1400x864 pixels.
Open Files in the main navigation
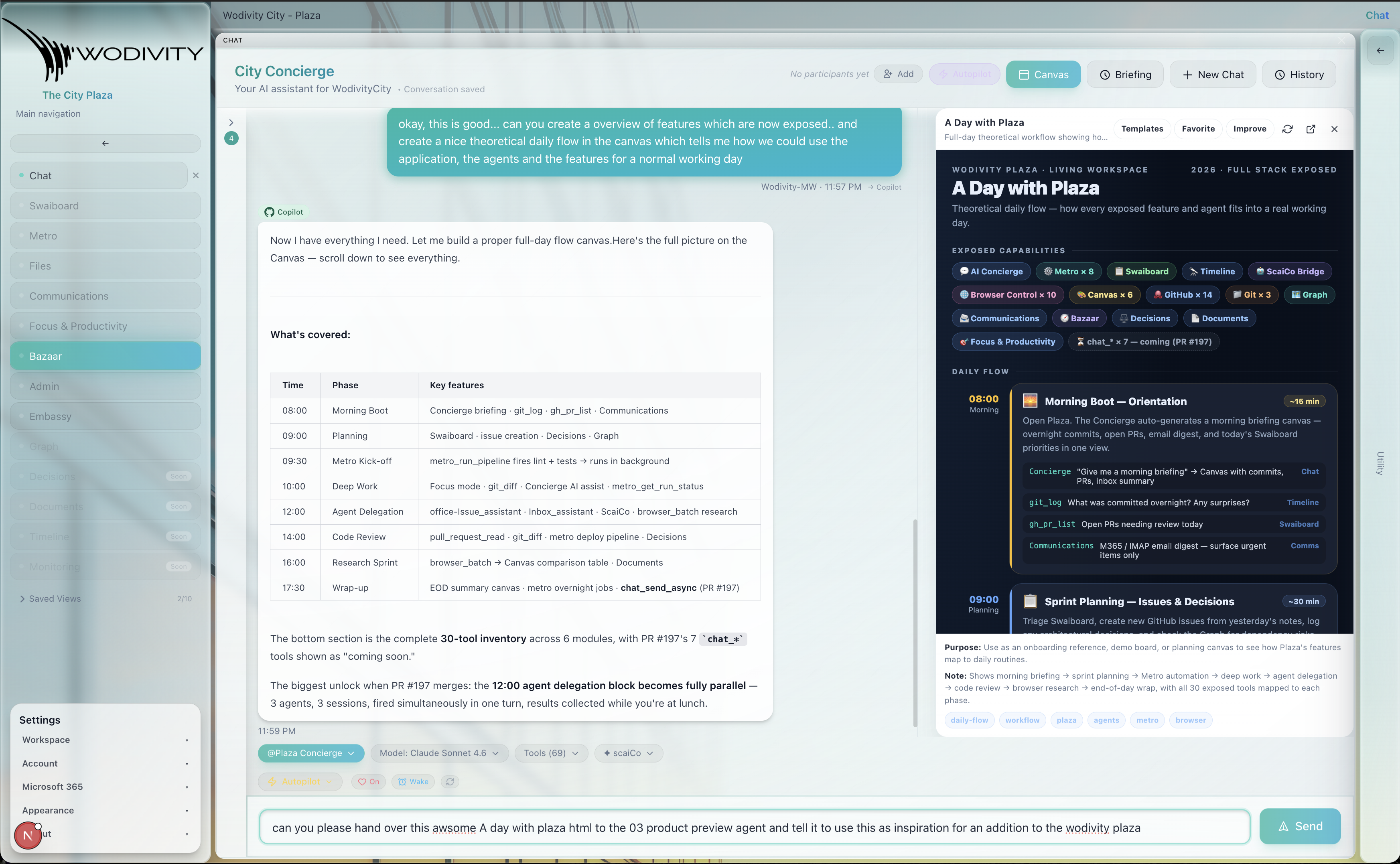pyautogui.click(x=105, y=266)
